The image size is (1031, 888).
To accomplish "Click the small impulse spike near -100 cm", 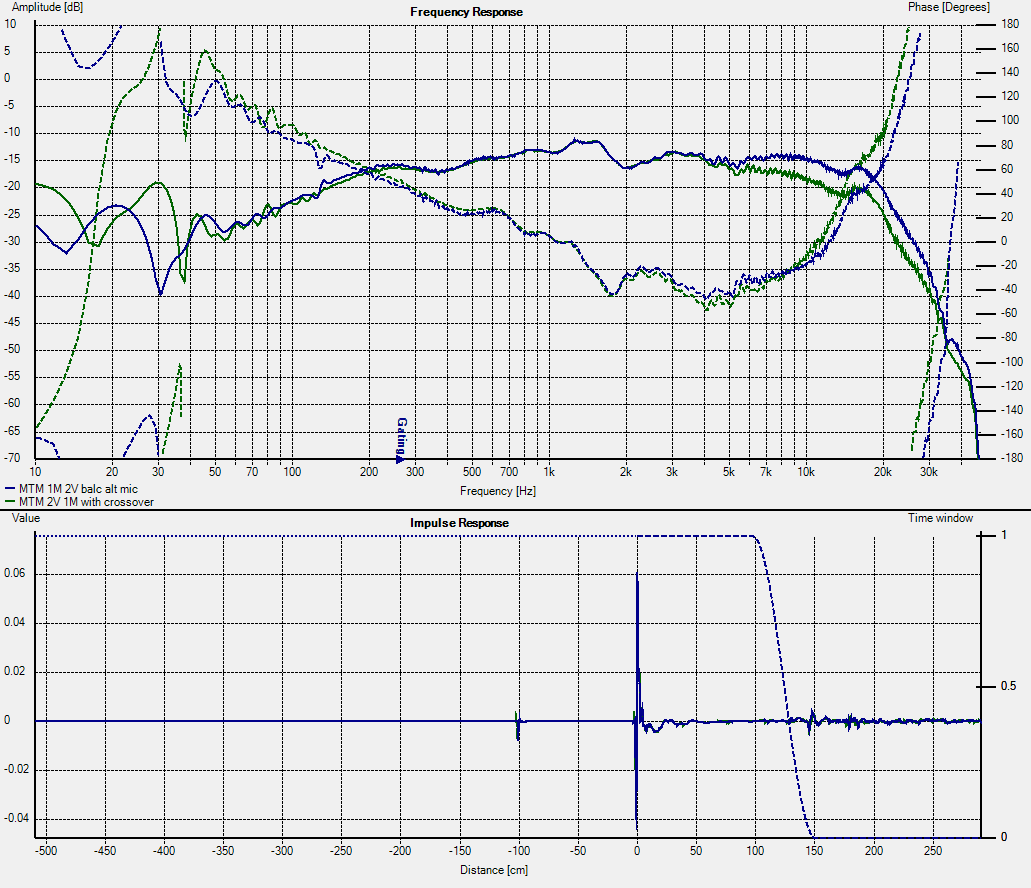I will (518, 726).
